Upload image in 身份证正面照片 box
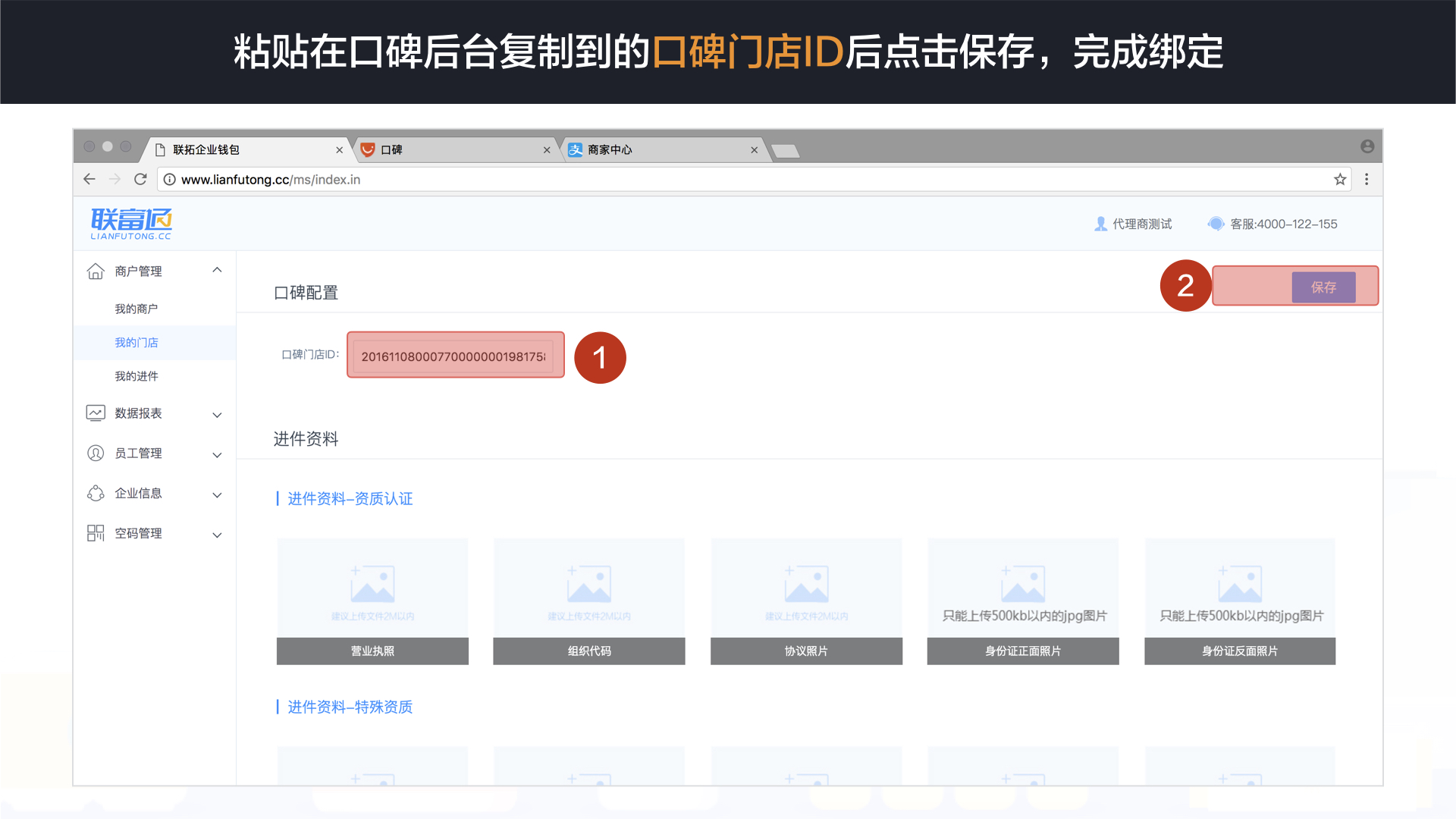This screenshot has height=819, width=1456. (1023, 588)
